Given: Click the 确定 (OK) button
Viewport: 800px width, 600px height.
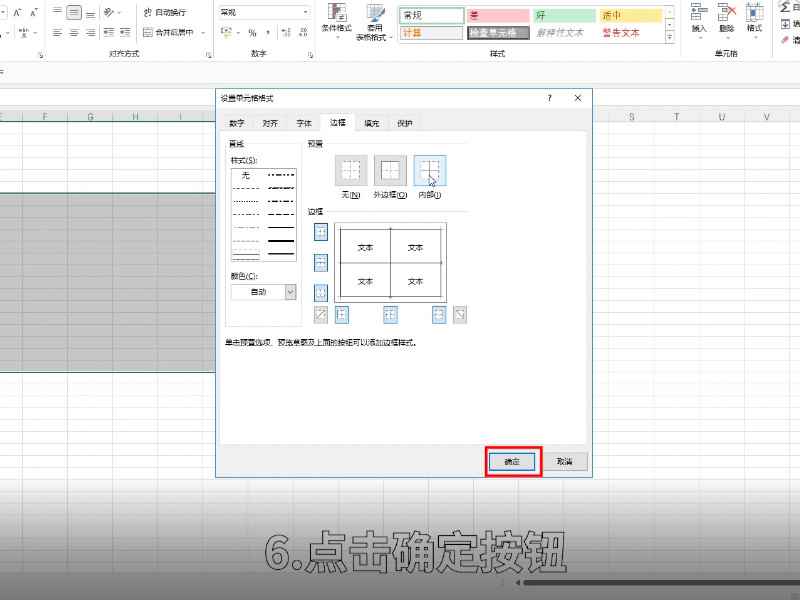Looking at the screenshot, I should click(512, 461).
